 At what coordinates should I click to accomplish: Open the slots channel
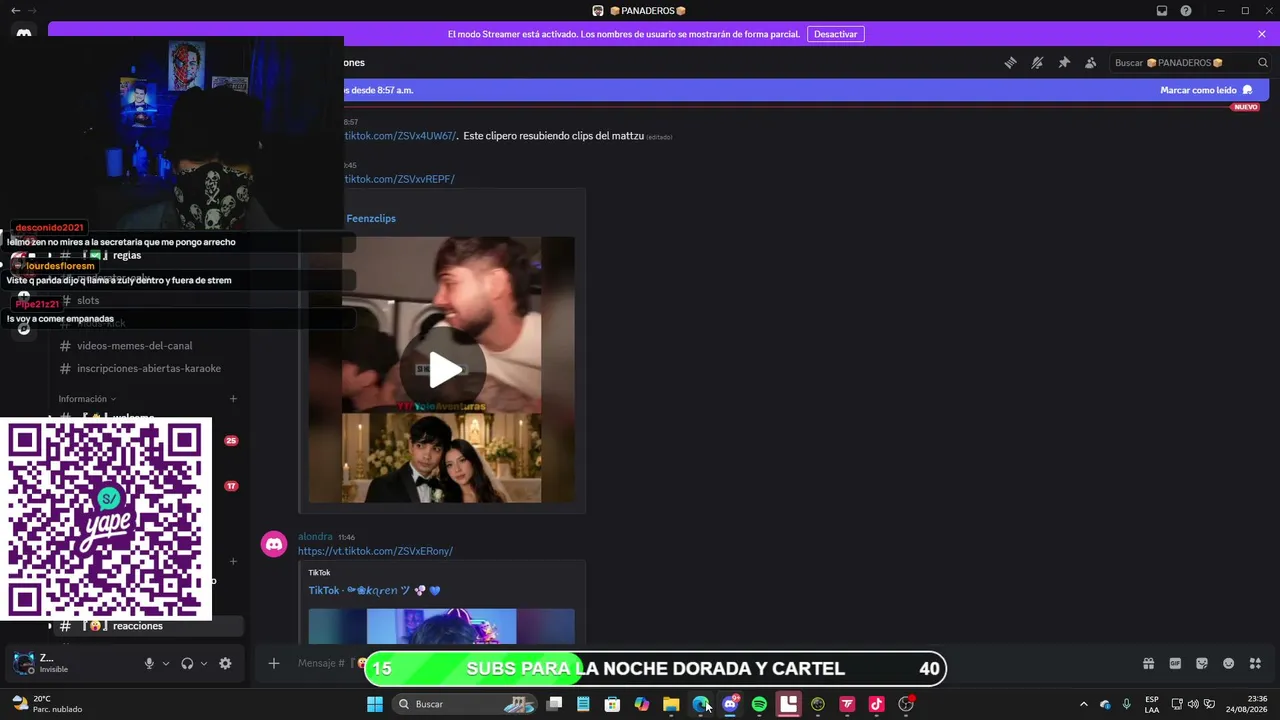click(x=148, y=300)
